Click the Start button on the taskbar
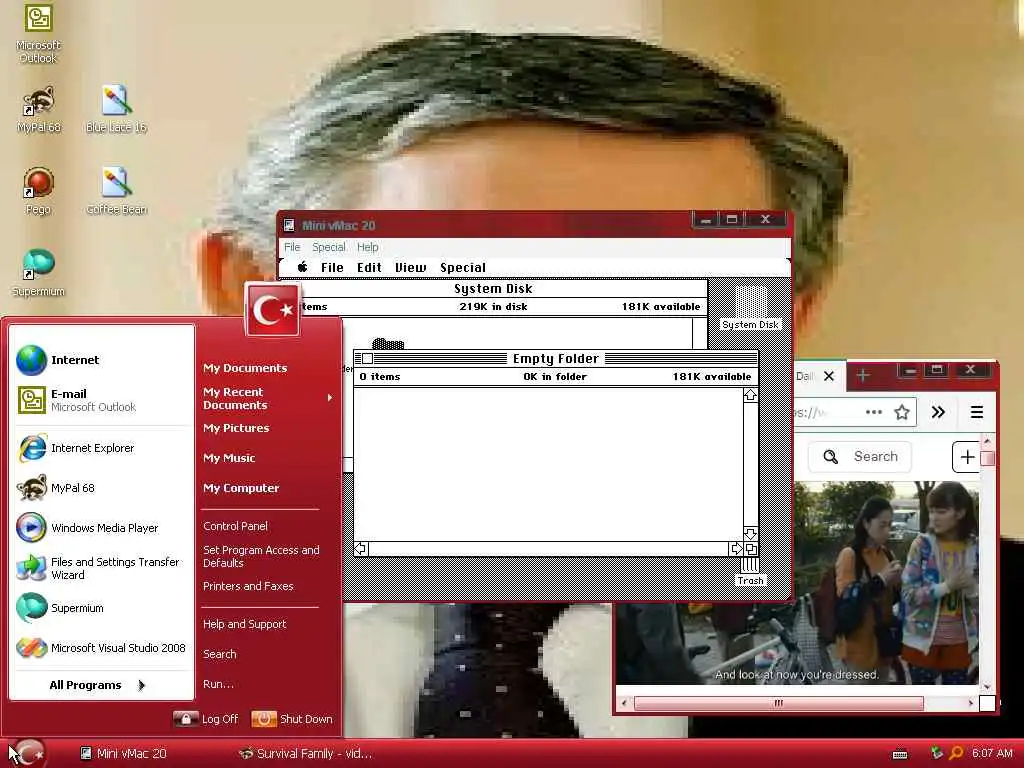 click(29, 754)
